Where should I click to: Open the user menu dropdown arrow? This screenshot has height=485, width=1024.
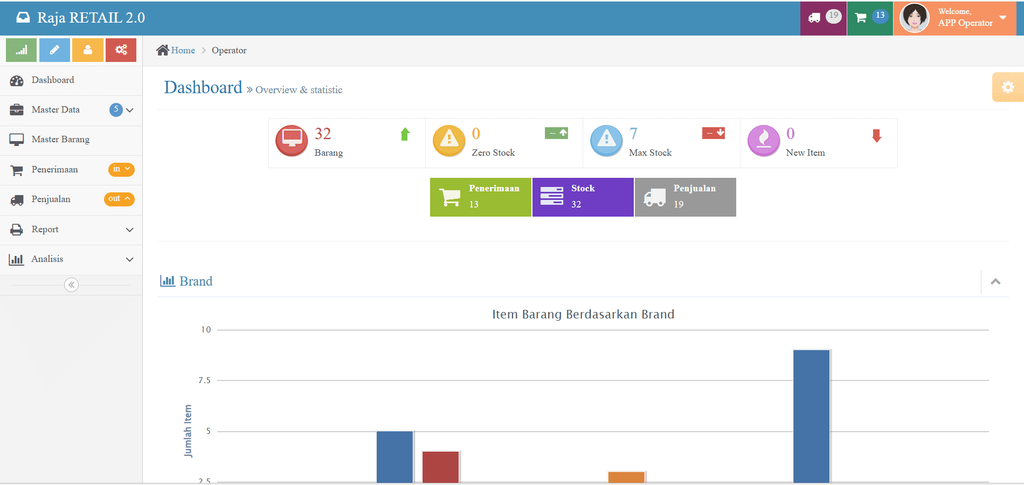(1003, 17)
